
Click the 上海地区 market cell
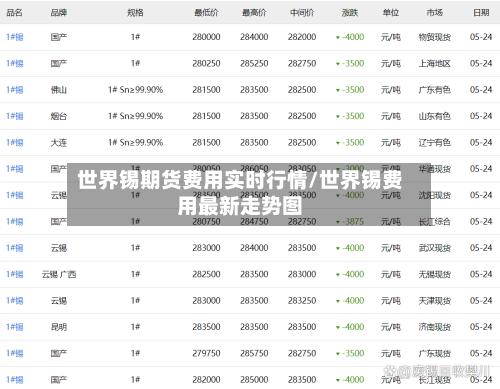click(x=435, y=63)
